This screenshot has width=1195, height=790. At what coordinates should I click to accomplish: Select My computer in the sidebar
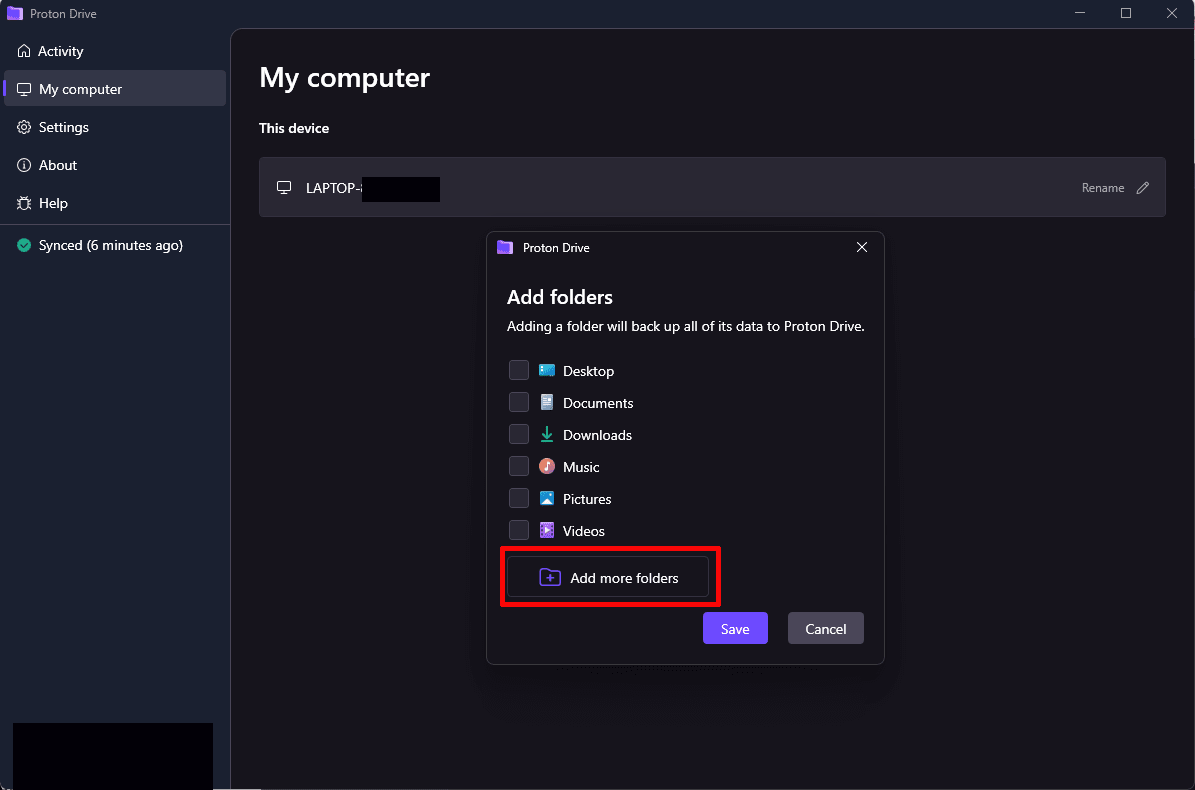click(x=80, y=88)
